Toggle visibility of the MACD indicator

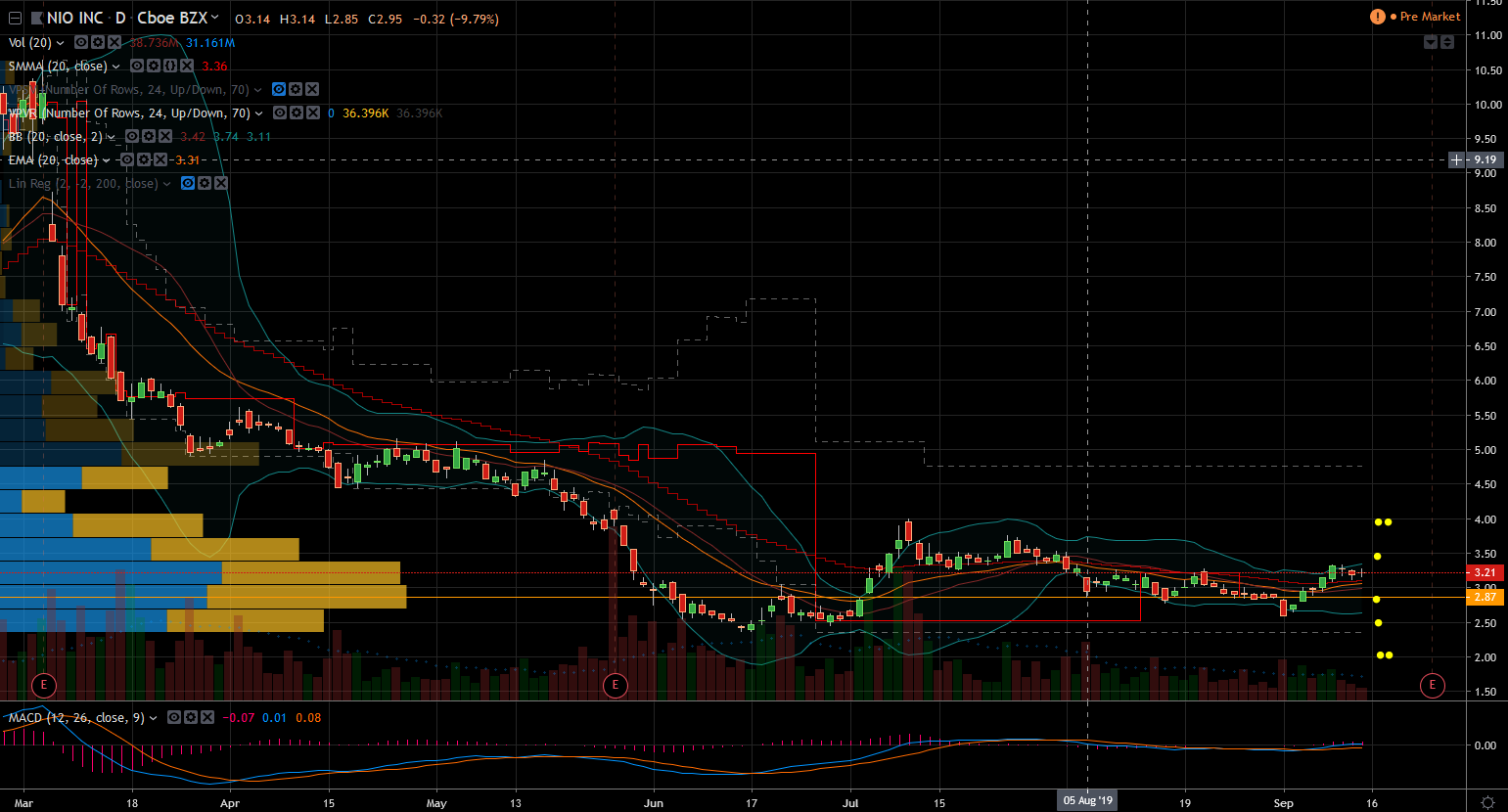click(174, 718)
